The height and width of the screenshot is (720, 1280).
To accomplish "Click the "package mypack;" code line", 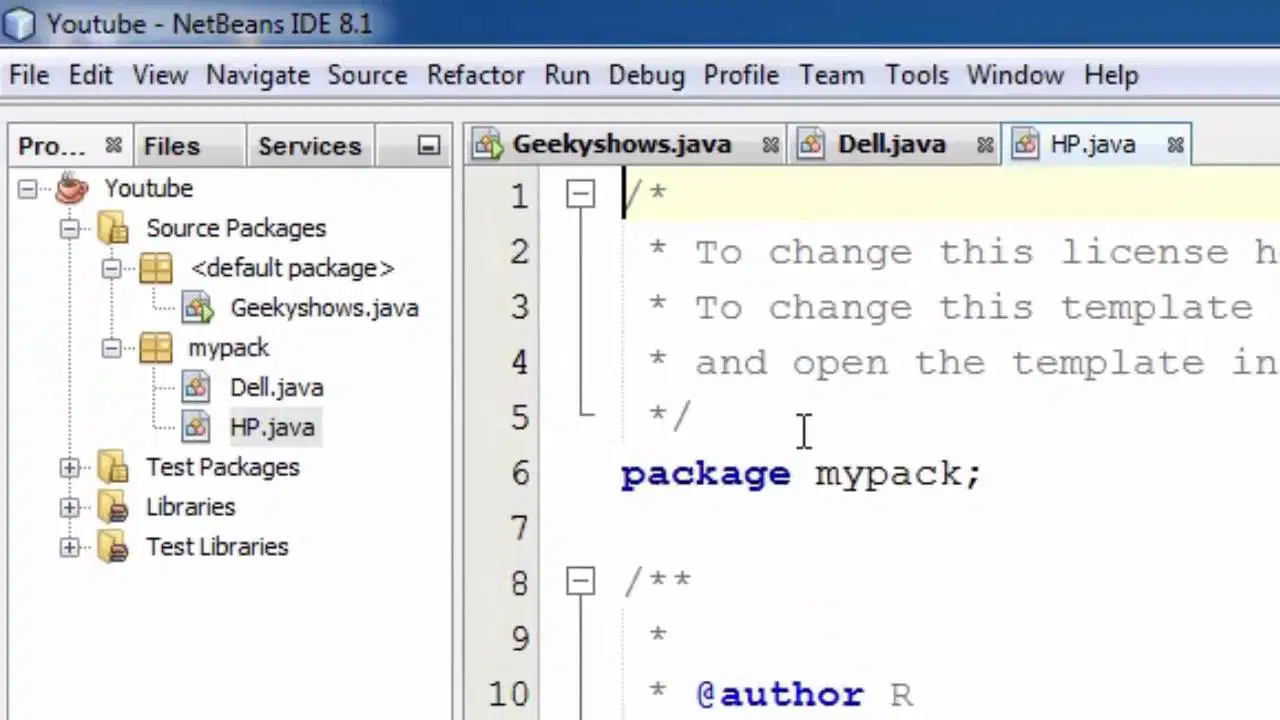I will [801, 473].
